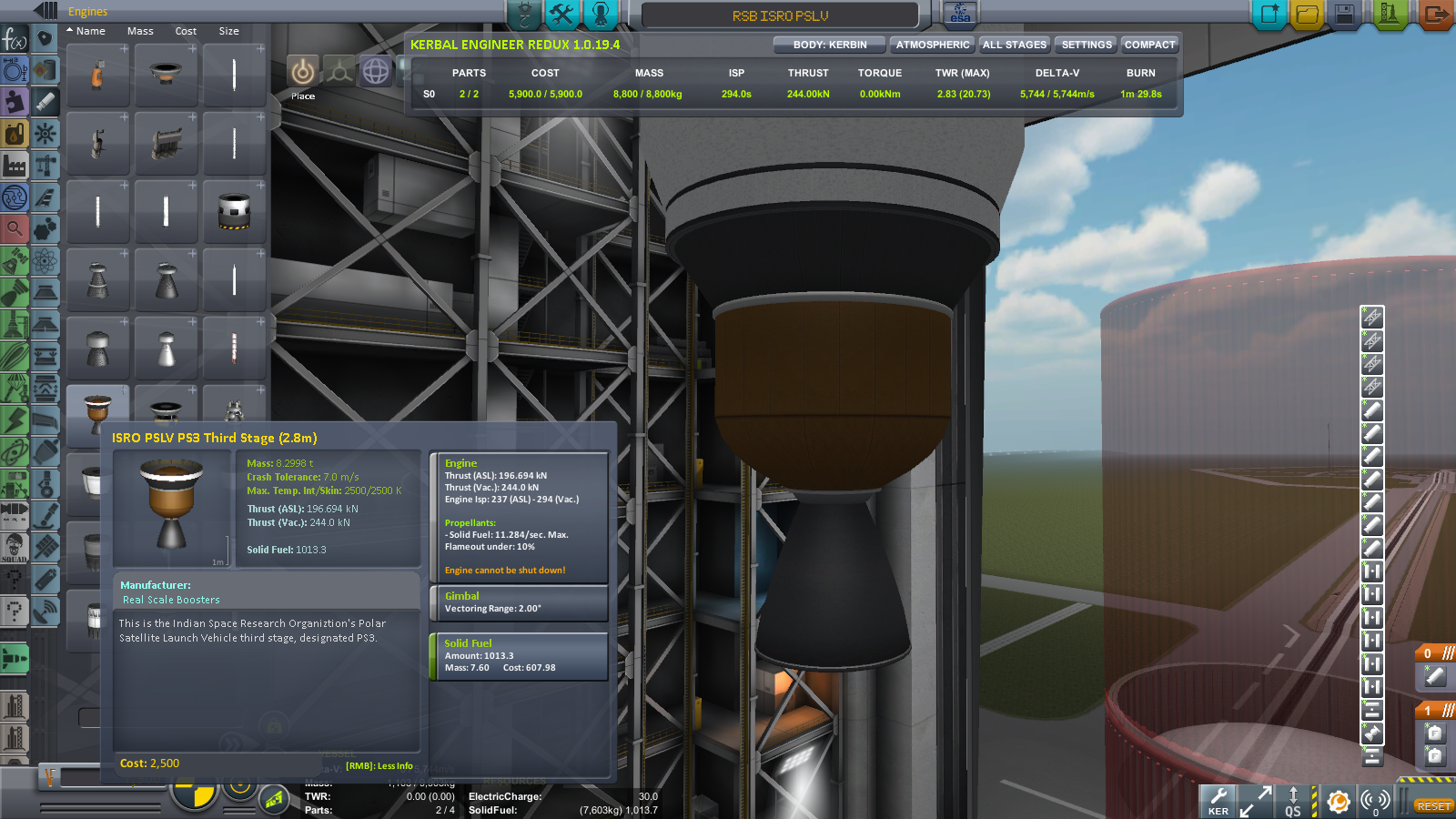Click the plus on the hazard-striped cylinder tile
The width and height of the screenshot is (1456, 819).
[260, 185]
